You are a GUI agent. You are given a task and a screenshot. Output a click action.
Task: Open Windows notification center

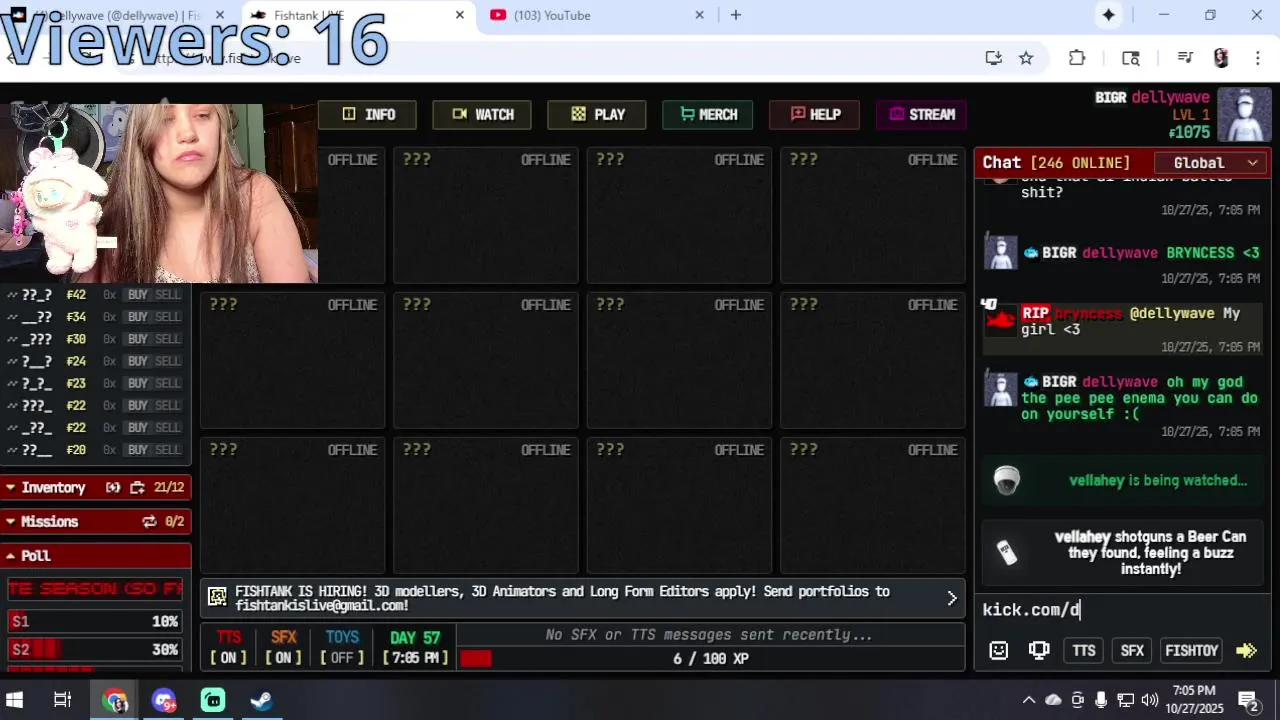pos(1248,700)
